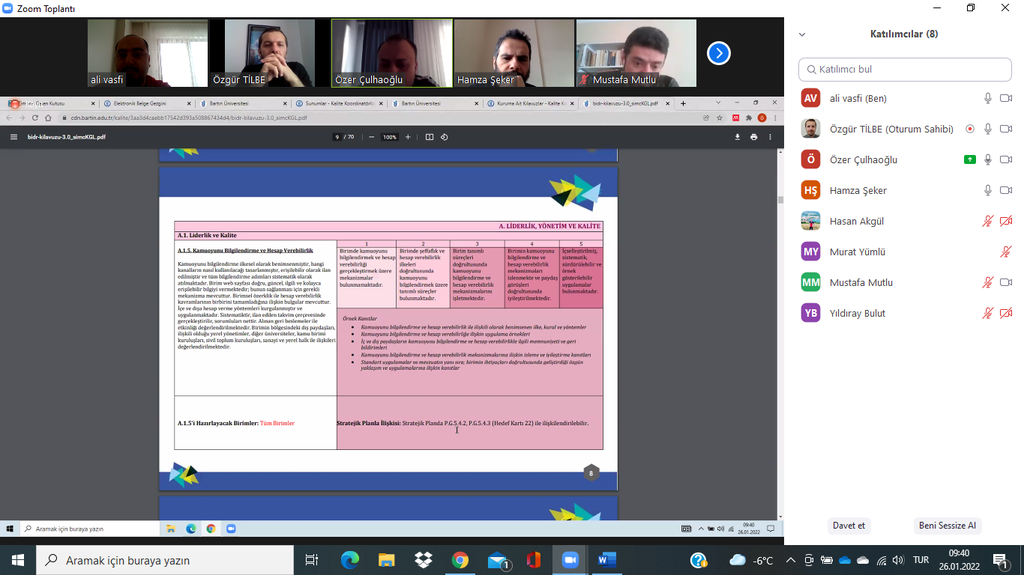The width and height of the screenshot is (1024, 575).
Task: Click Hamza Şeker's video thumbnail
Action: (513, 53)
